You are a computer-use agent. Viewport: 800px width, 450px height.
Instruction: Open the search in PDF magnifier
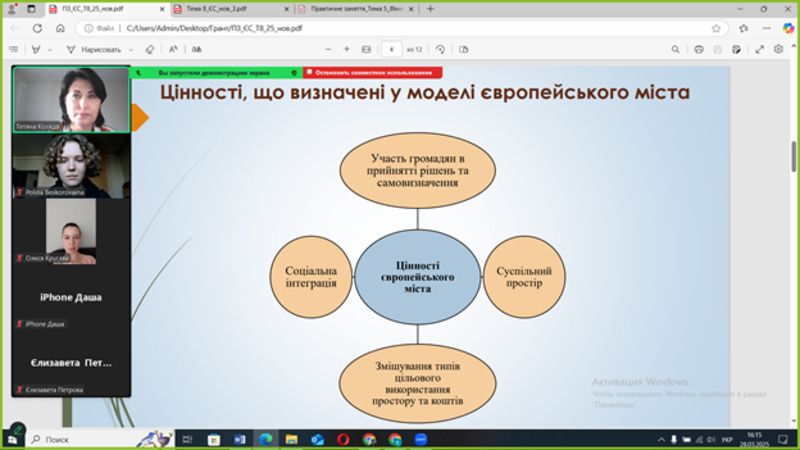pos(675,49)
